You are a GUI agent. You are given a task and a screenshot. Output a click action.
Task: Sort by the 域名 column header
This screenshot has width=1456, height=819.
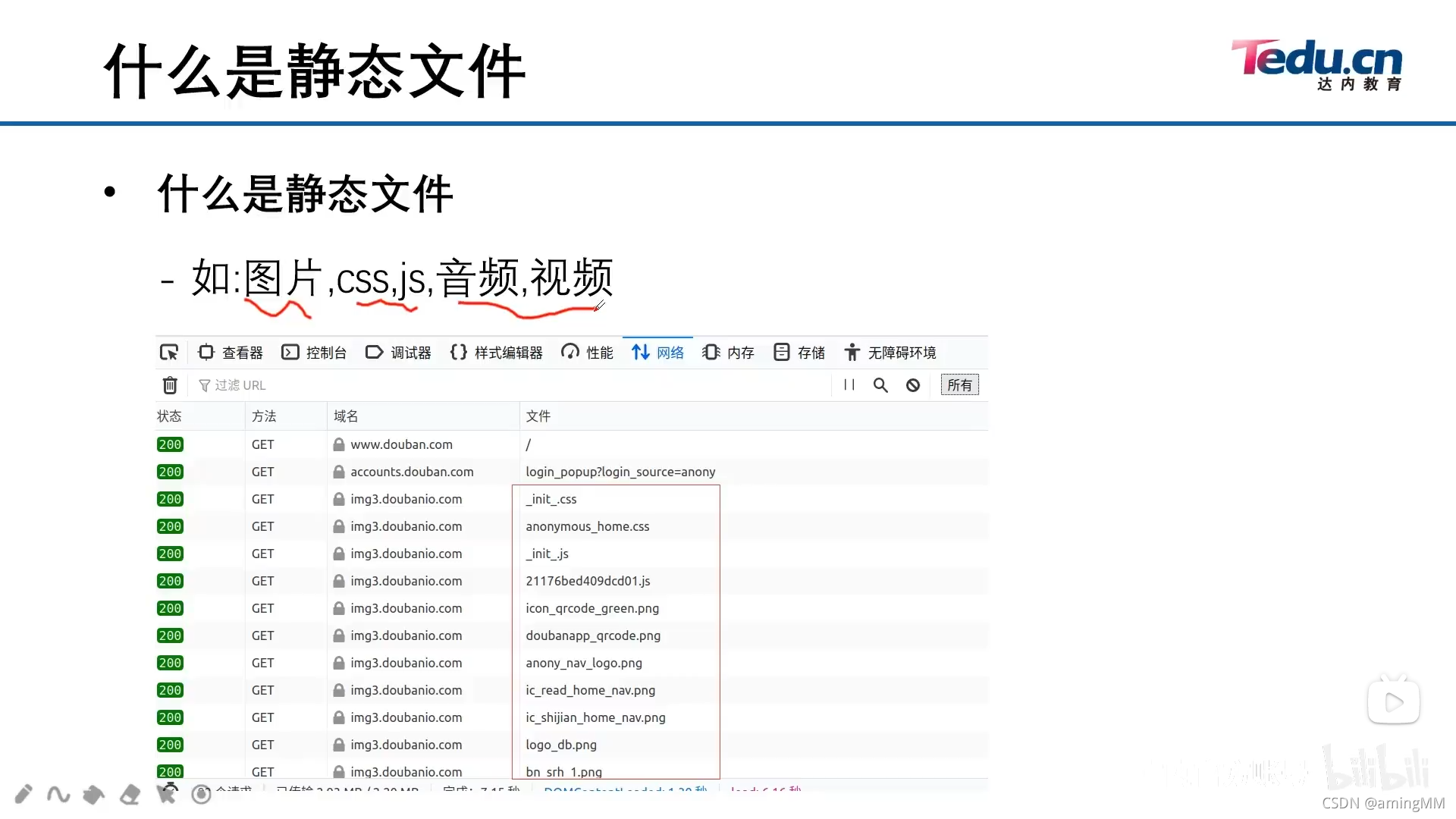coord(346,416)
